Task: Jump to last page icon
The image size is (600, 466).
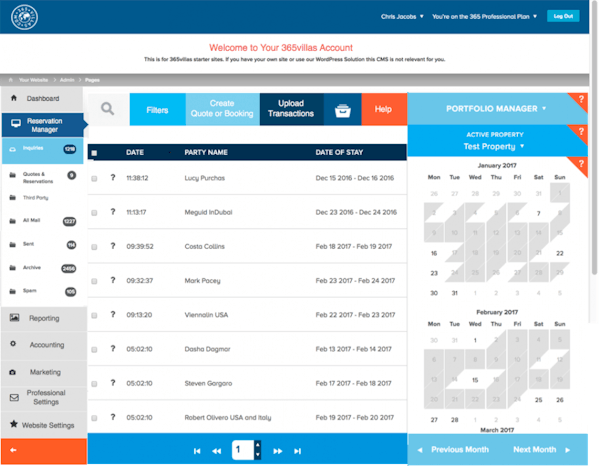Action: pyautogui.click(x=297, y=451)
